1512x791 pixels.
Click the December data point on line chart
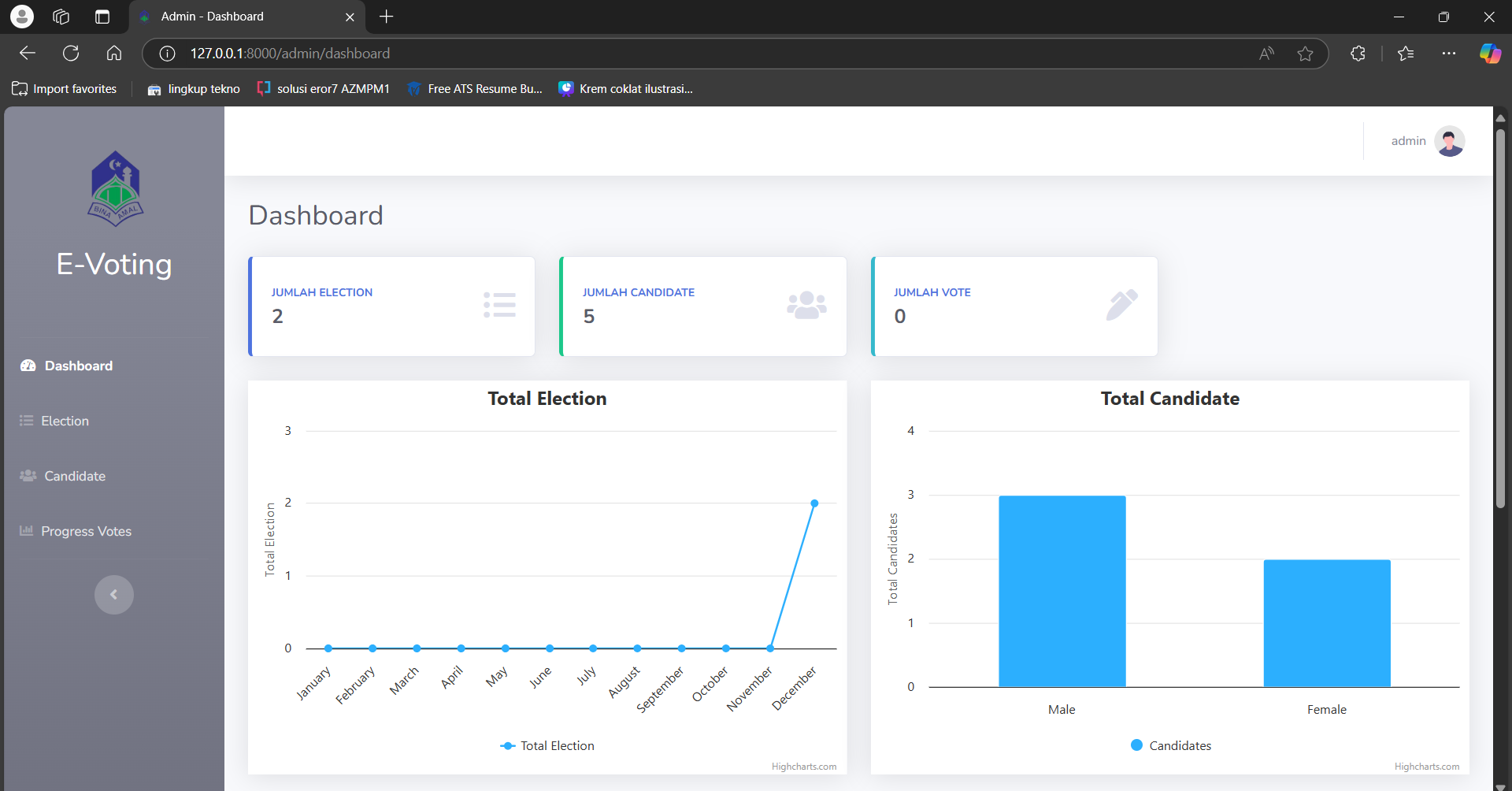814,503
